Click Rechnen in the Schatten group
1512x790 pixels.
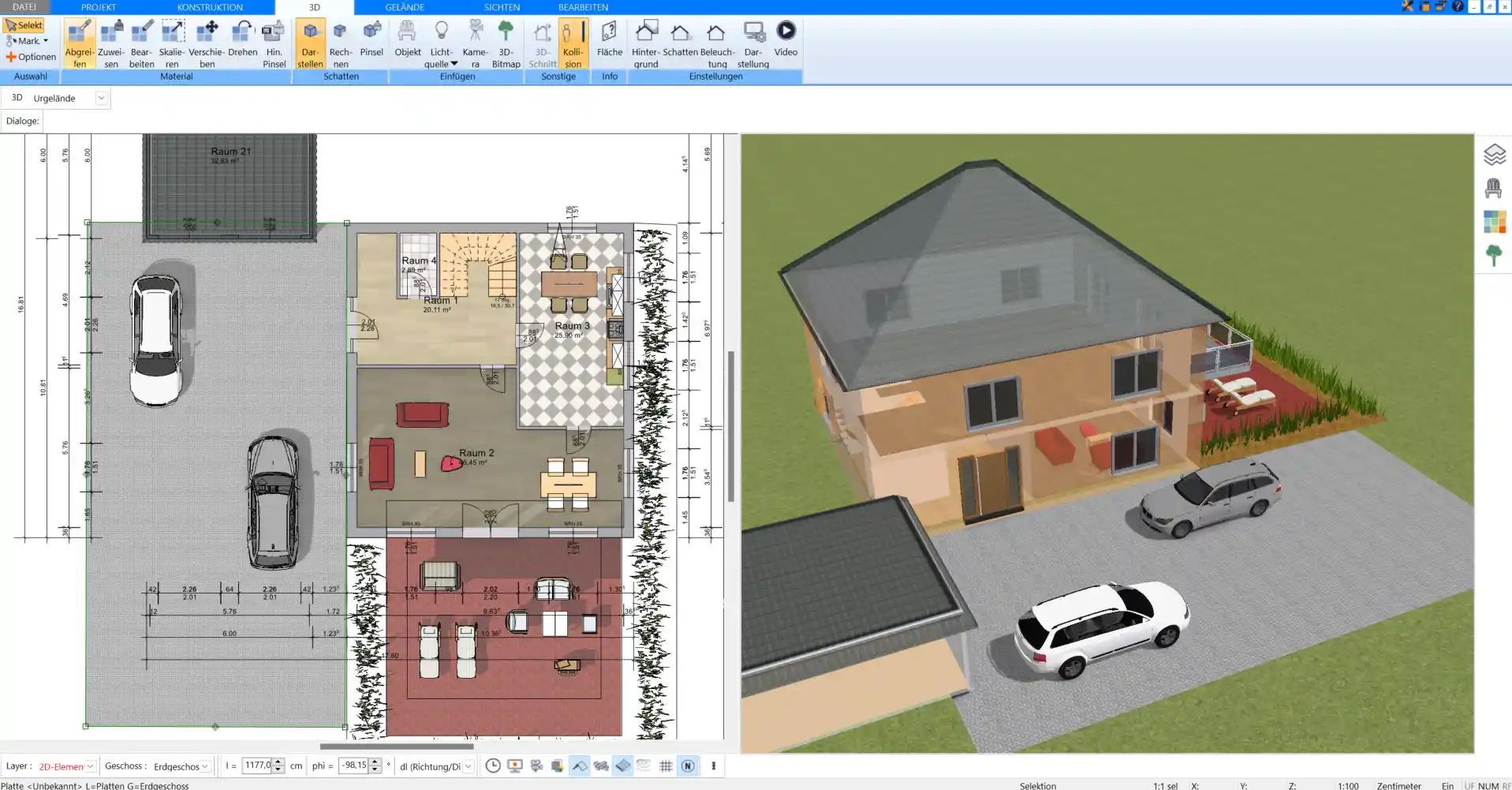[x=341, y=43]
